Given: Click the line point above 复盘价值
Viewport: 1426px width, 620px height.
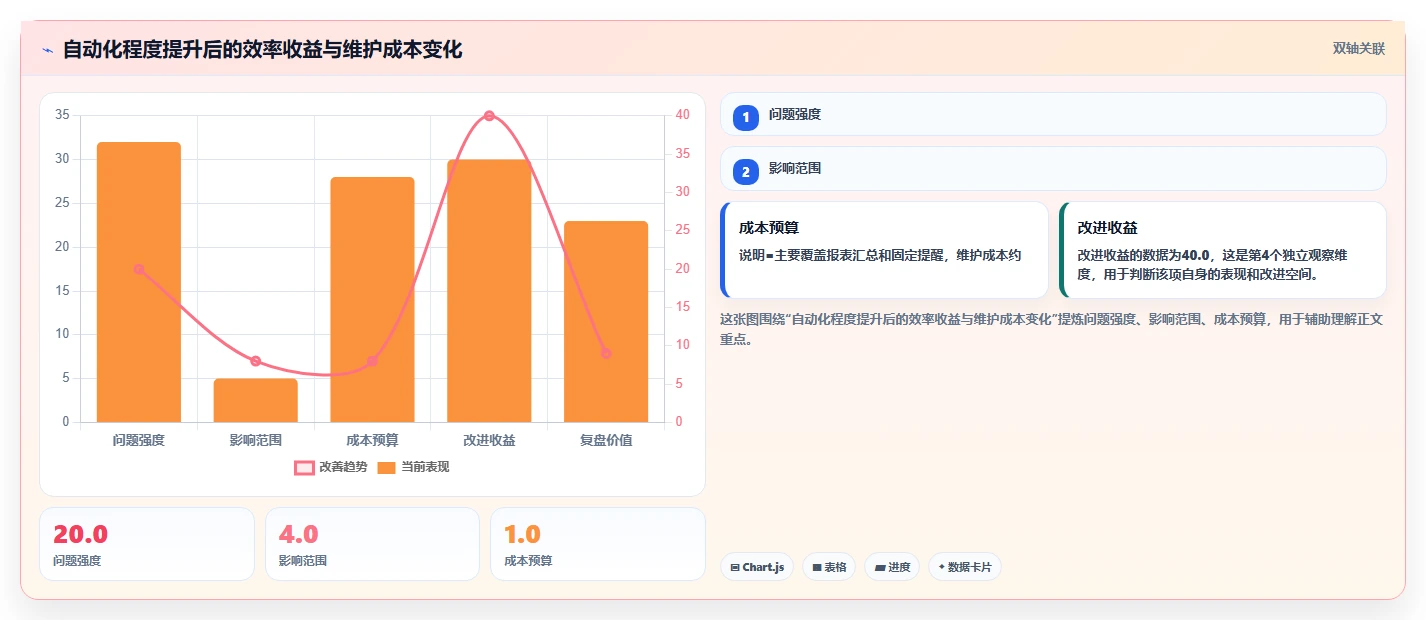Looking at the screenshot, I should pos(606,353).
